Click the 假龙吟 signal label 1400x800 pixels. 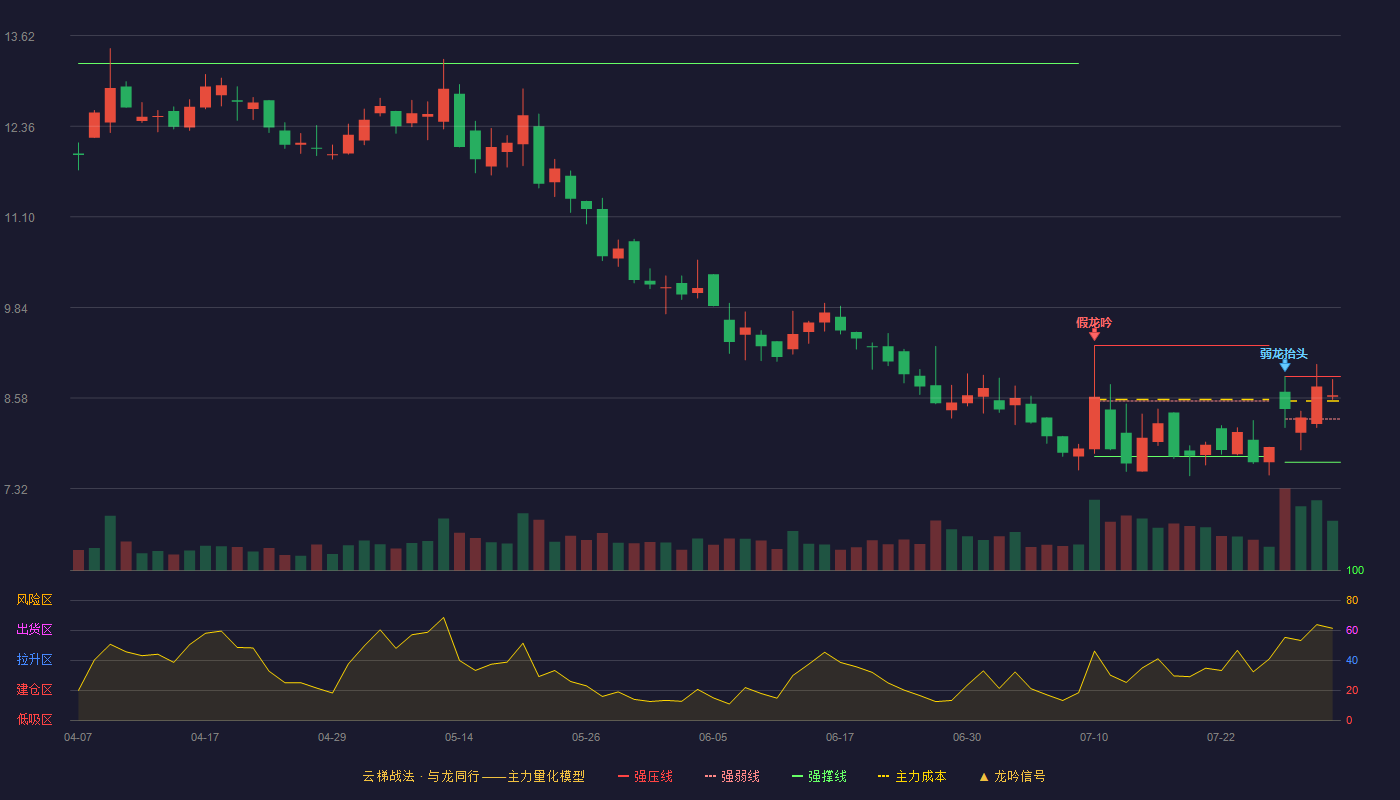(1094, 322)
